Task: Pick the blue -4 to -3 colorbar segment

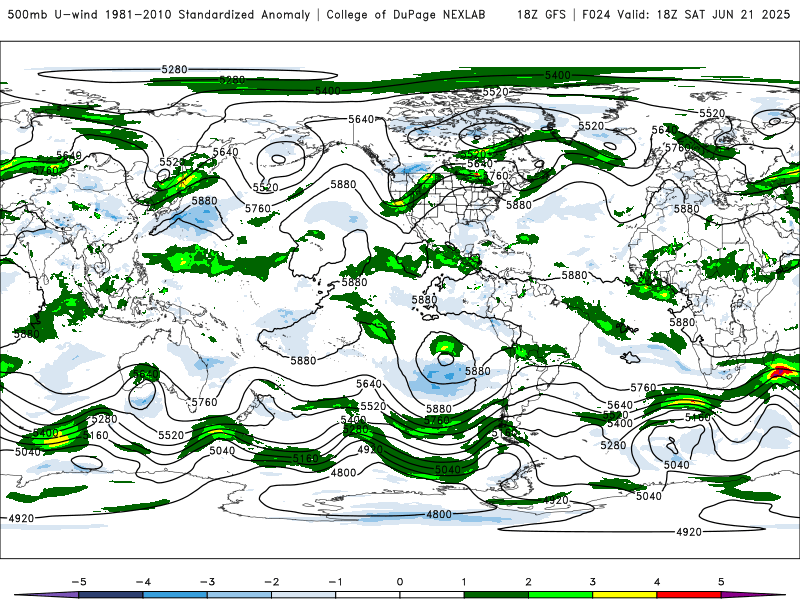Action: pos(175,595)
